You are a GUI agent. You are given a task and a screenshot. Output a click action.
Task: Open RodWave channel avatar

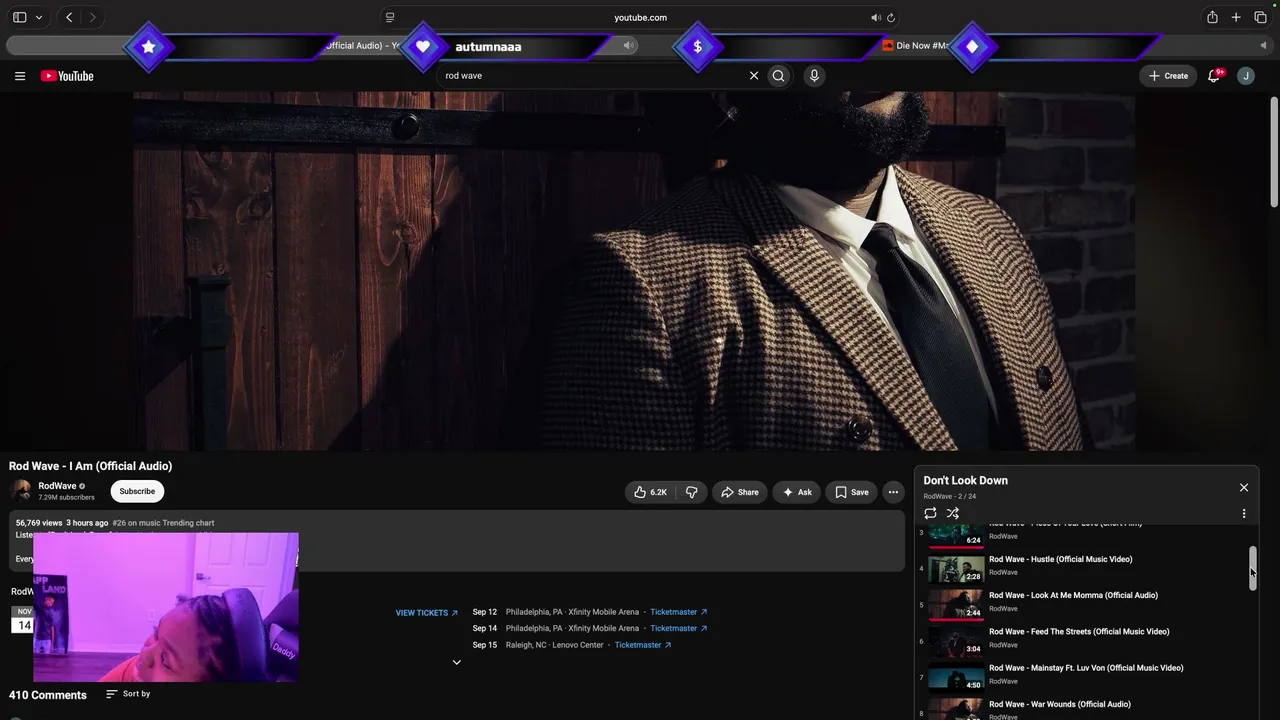click(x=21, y=491)
